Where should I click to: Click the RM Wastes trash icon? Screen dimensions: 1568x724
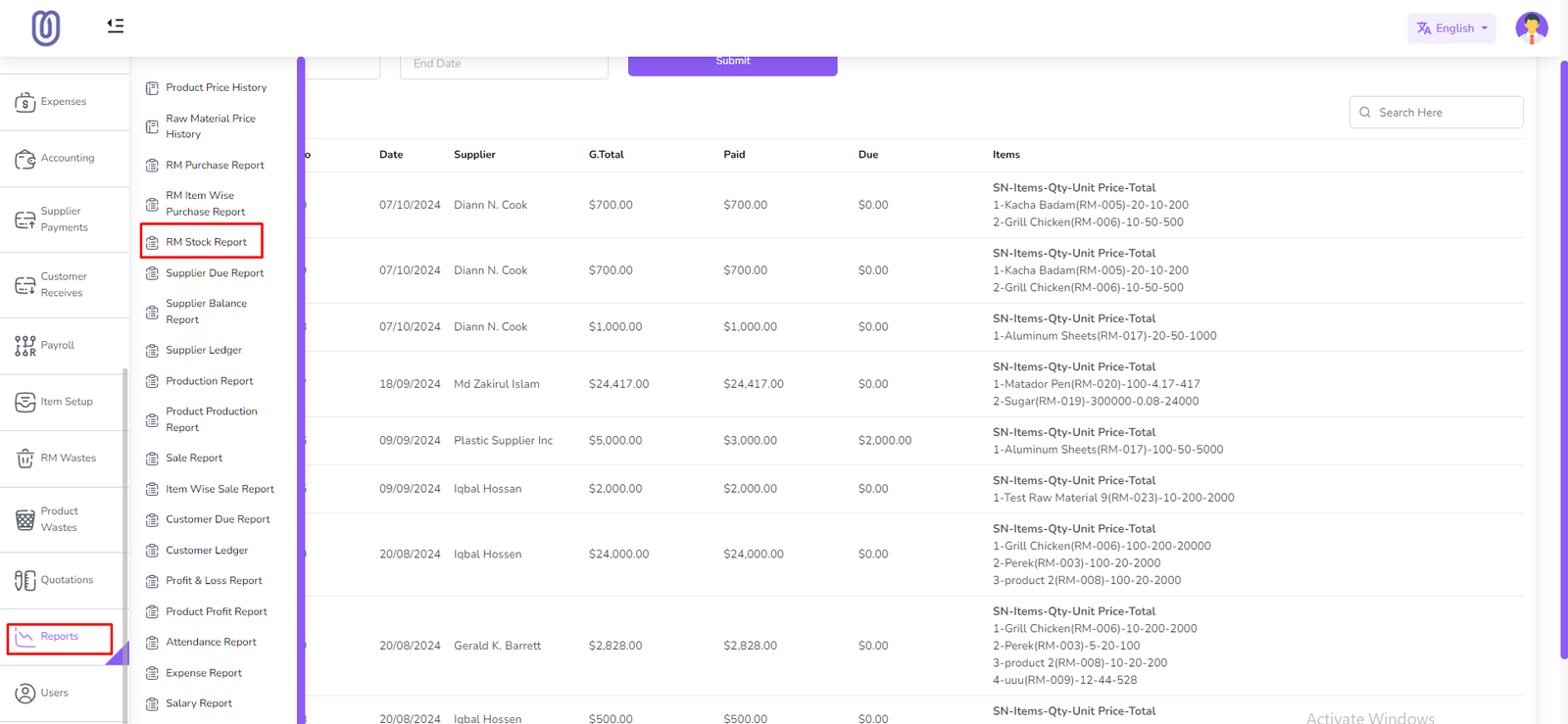pos(25,459)
